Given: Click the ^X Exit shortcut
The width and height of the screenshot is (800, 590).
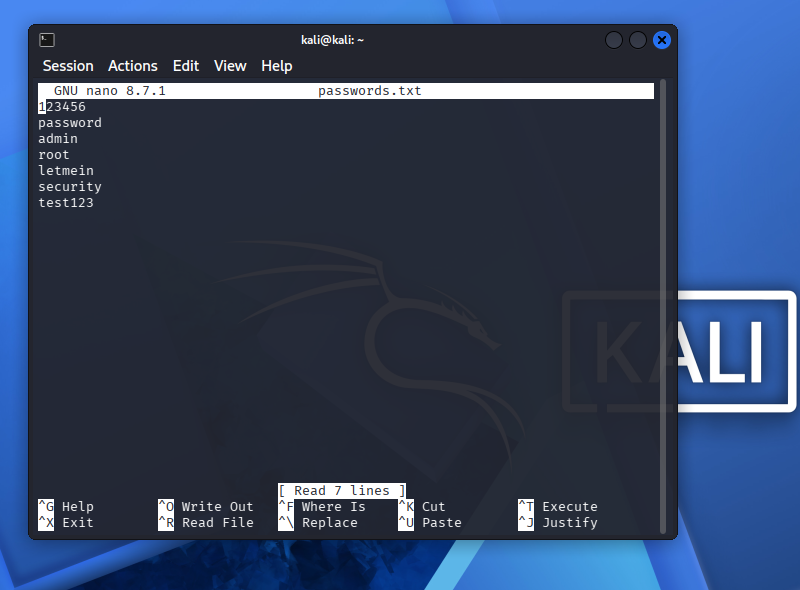Looking at the screenshot, I should (x=66, y=523).
